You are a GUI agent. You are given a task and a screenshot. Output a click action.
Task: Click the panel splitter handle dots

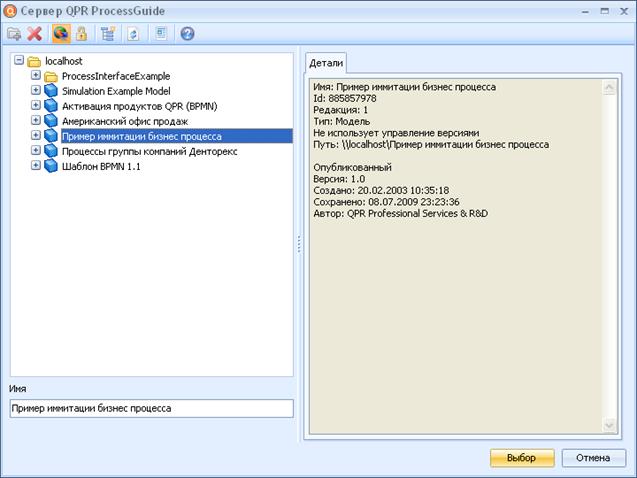pyautogui.click(x=299, y=244)
